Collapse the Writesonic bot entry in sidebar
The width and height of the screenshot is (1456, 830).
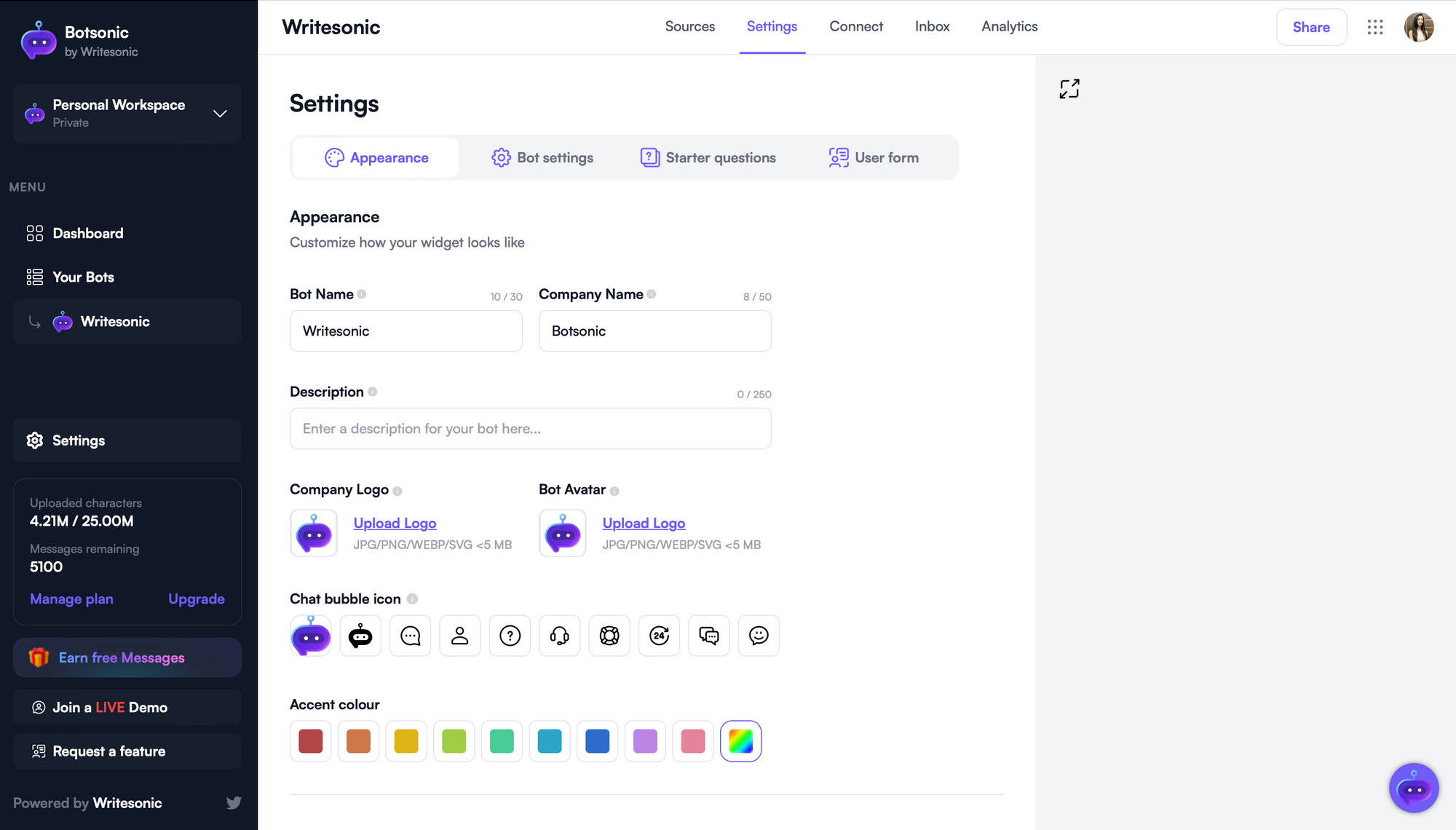pyautogui.click(x=34, y=321)
